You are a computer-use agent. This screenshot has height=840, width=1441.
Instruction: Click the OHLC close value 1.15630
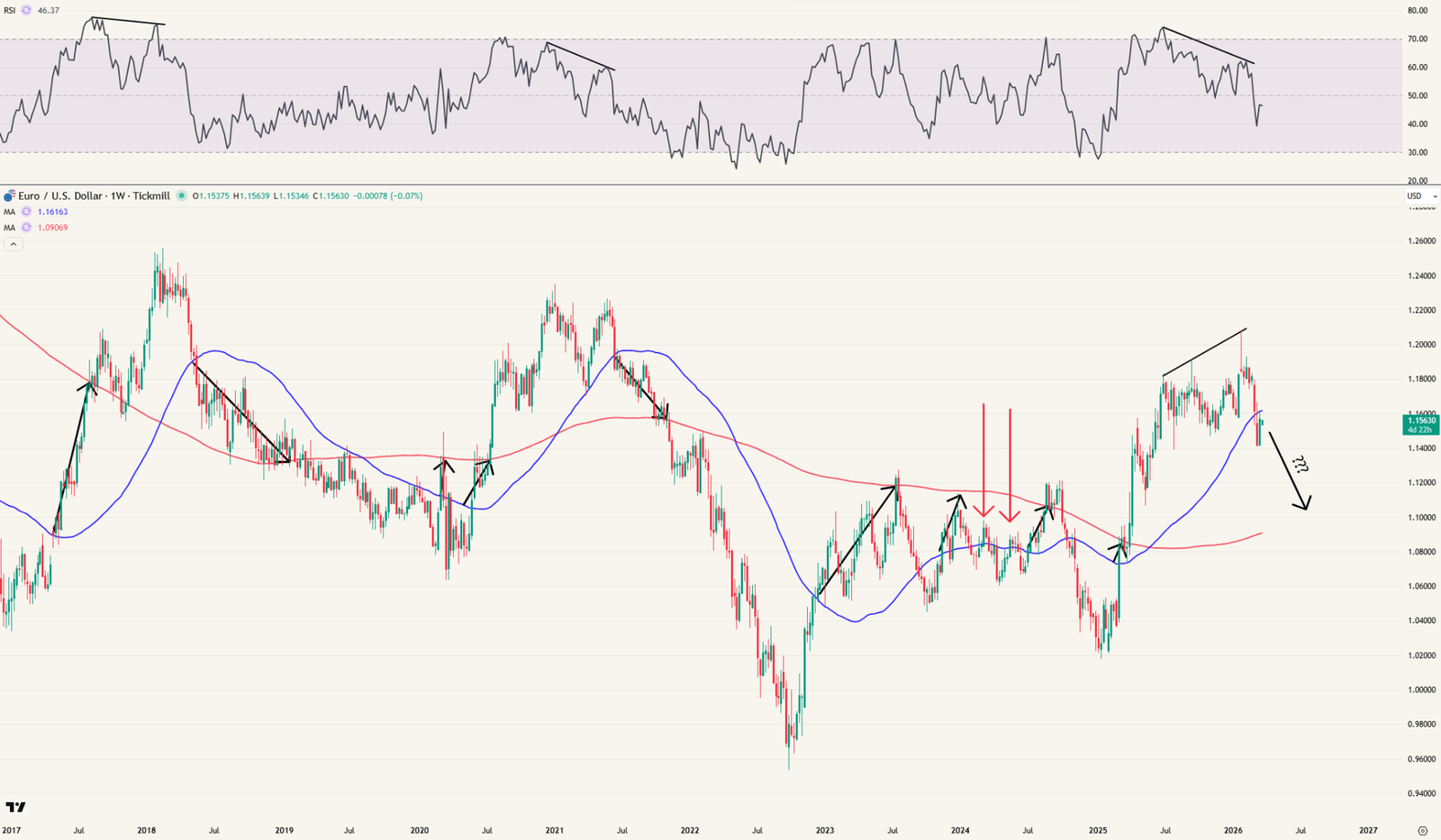333,195
